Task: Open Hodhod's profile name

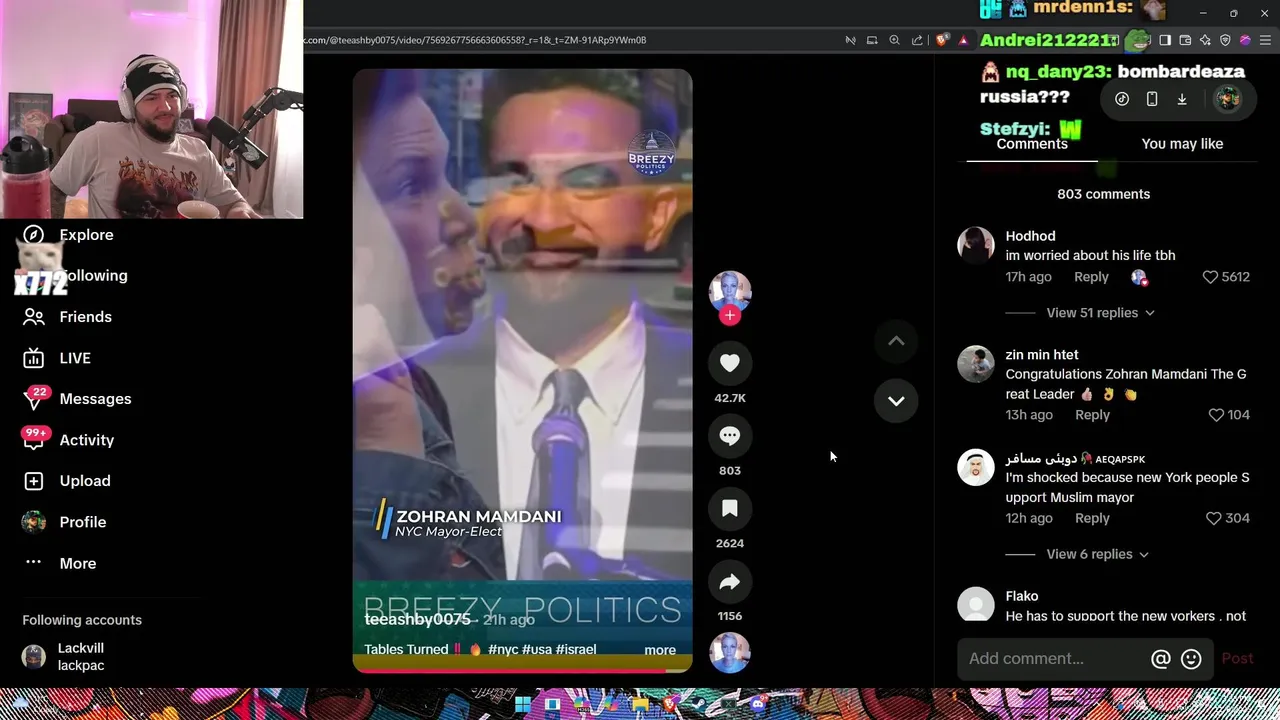Action: (x=1030, y=236)
